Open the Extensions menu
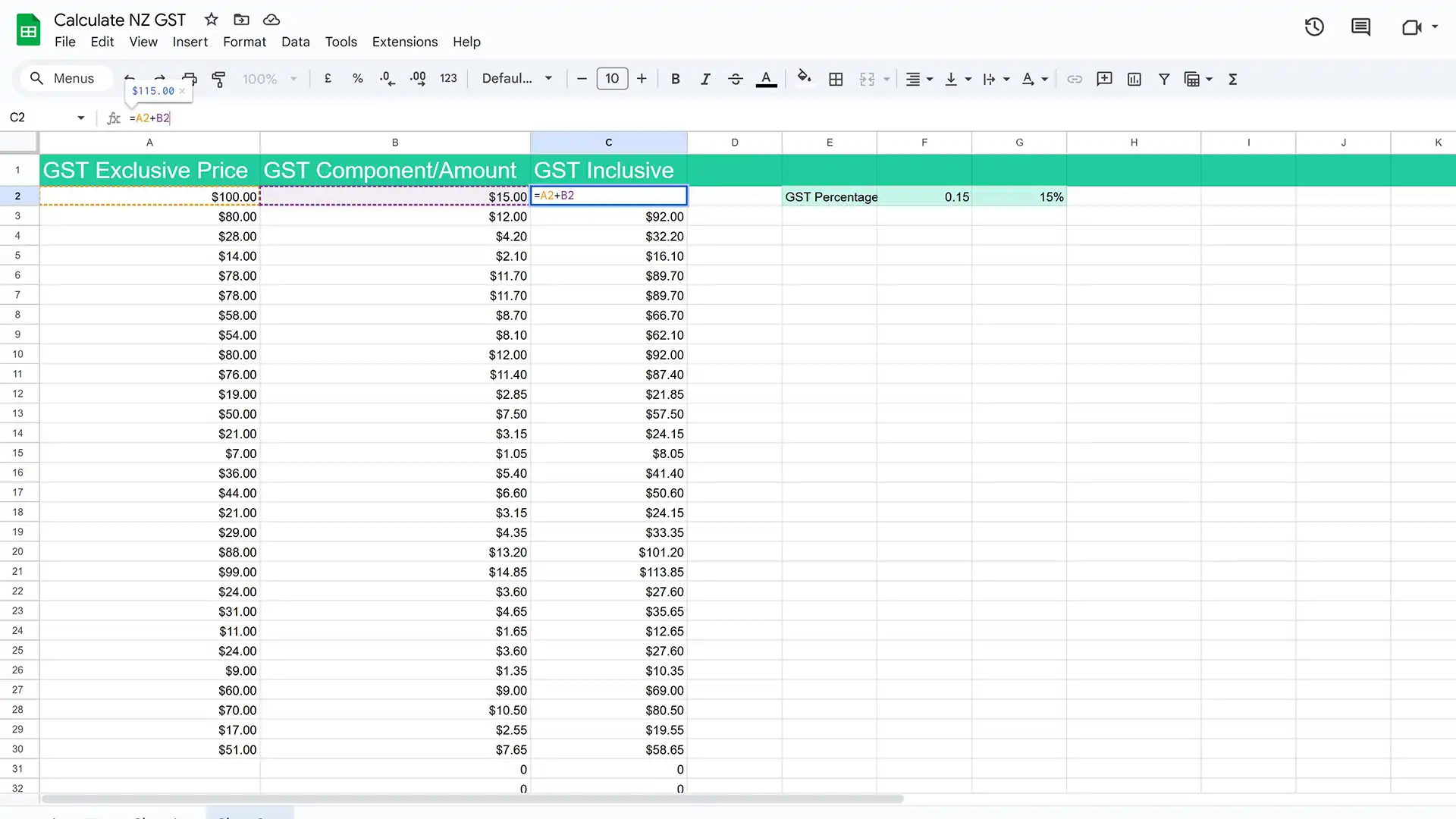Viewport: 1456px width, 819px height. 404,42
